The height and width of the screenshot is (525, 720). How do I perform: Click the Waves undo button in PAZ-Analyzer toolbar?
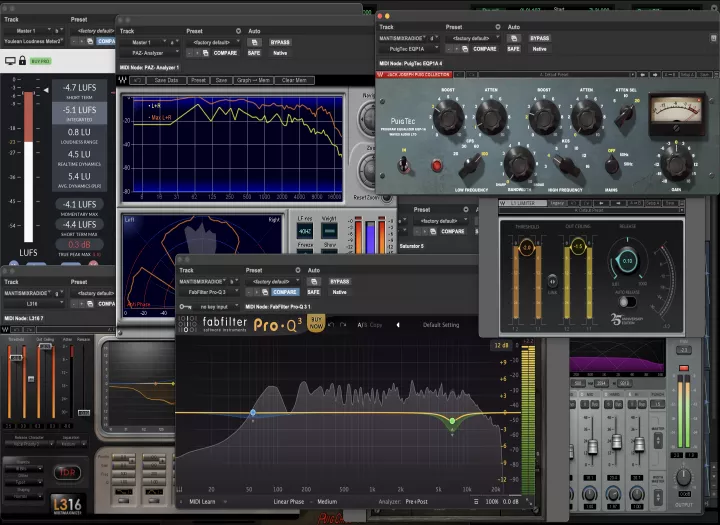pos(137,80)
